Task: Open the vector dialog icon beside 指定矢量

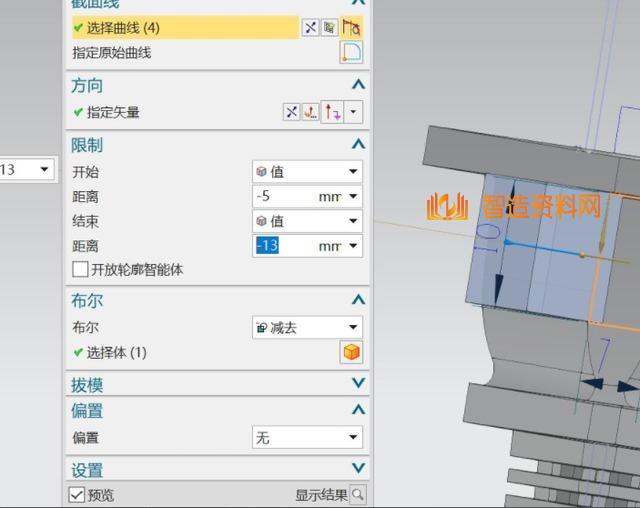Action: pos(310,112)
